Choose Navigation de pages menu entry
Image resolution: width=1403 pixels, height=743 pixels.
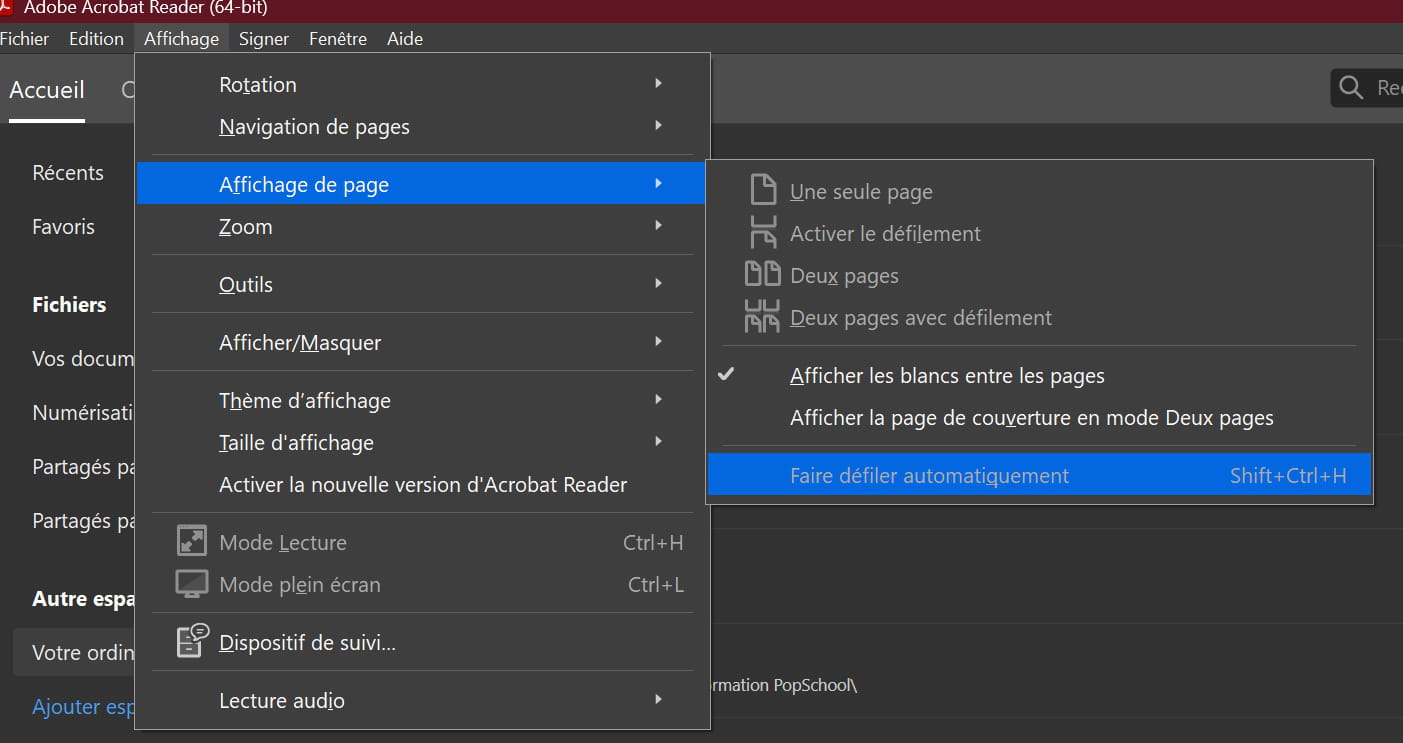[423, 127]
